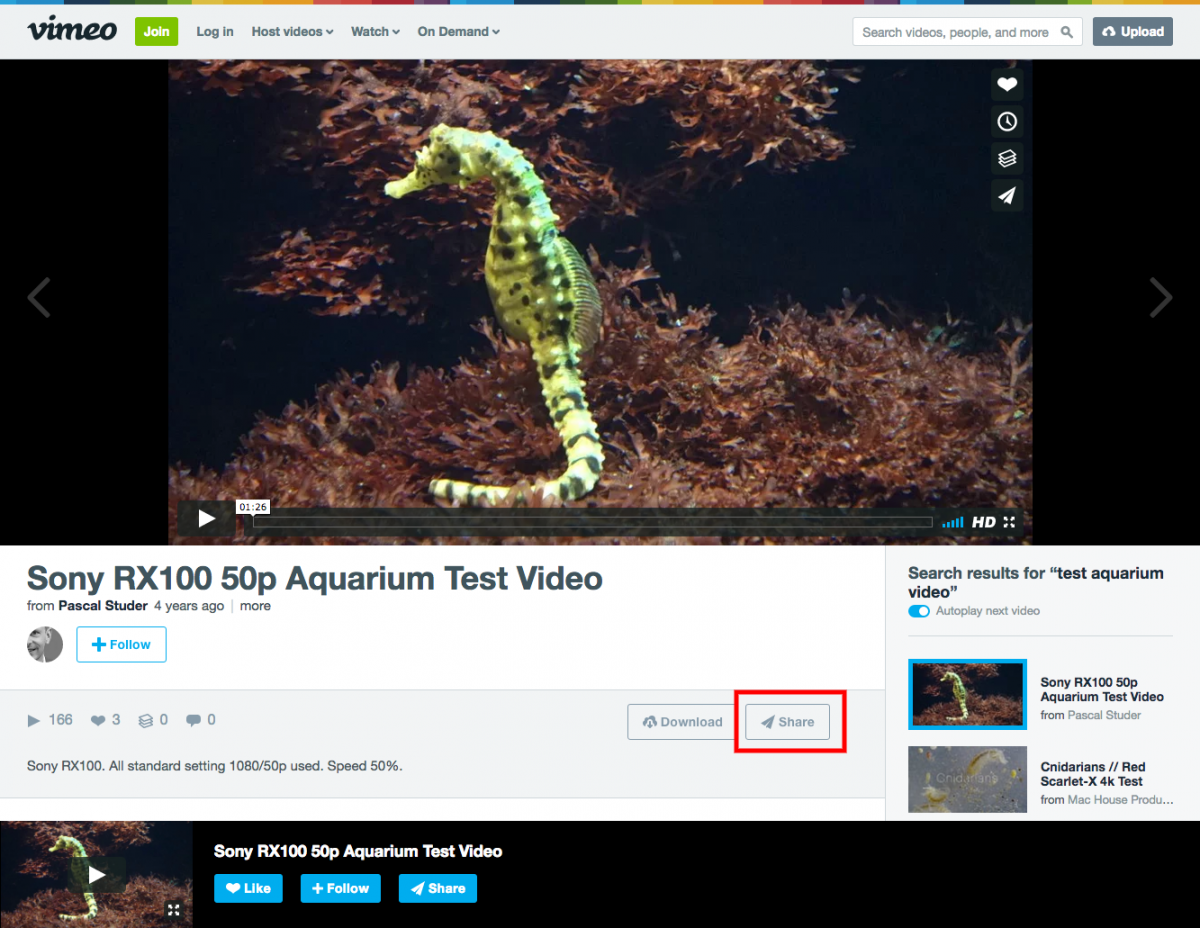This screenshot has height=928, width=1200.
Task: Click the collections count icon (0)
Action: [x=146, y=720]
